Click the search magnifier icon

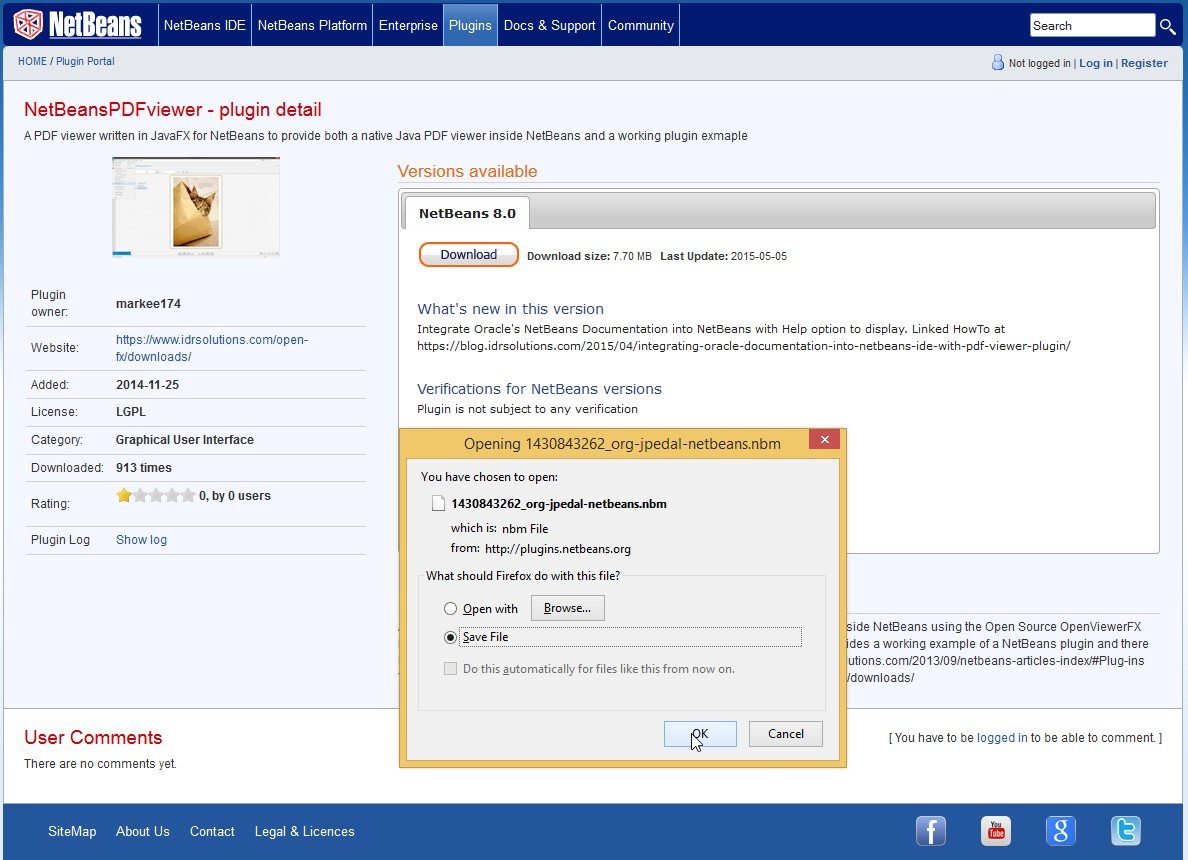click(x=1167, y=26)
